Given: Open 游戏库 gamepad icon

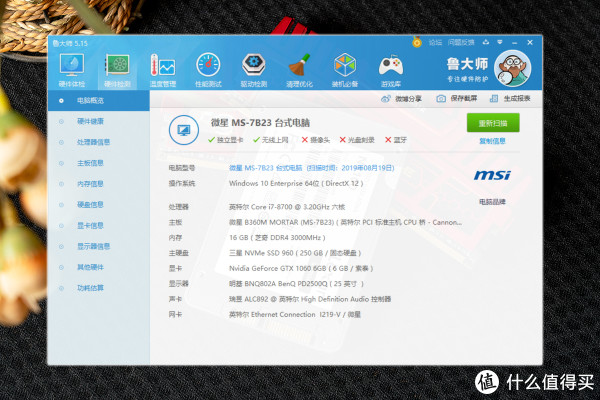Looking at the screenshot, I should 391,70.
